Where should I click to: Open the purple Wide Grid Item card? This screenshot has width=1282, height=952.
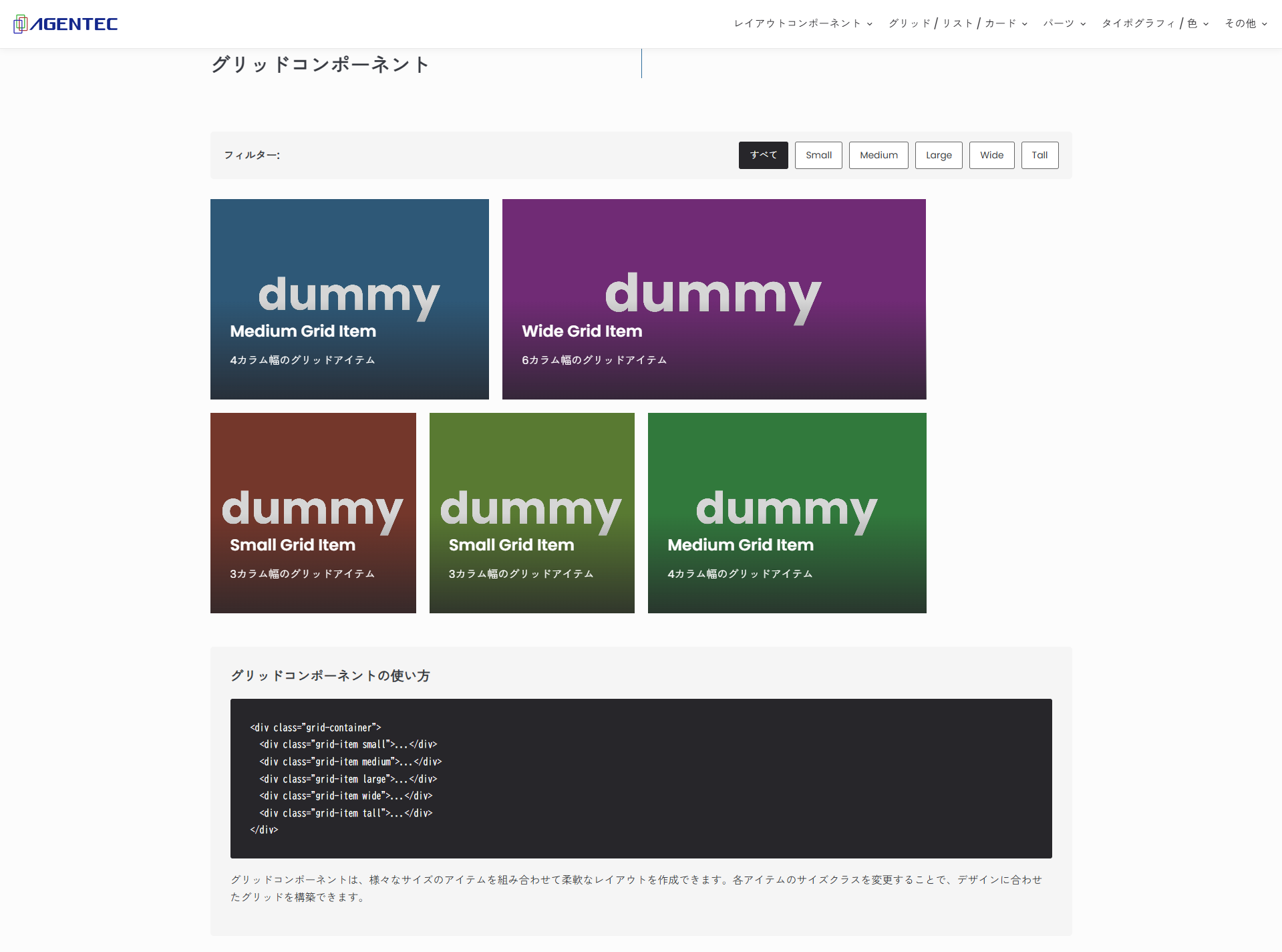[x=713, y=299]
